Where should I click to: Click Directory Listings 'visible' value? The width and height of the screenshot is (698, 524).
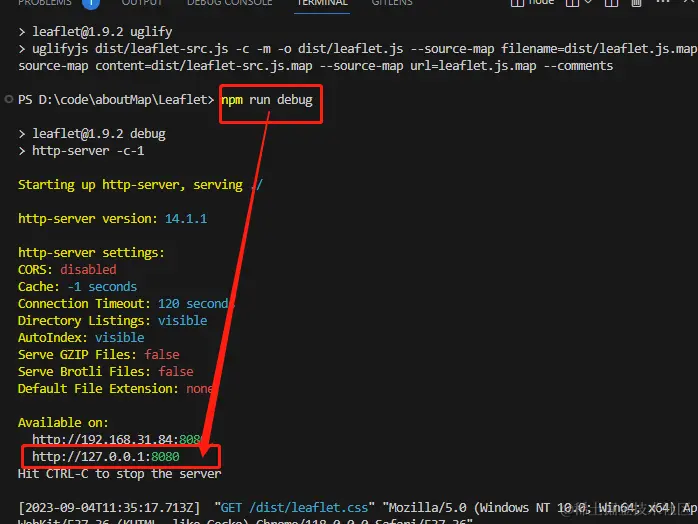183,321
